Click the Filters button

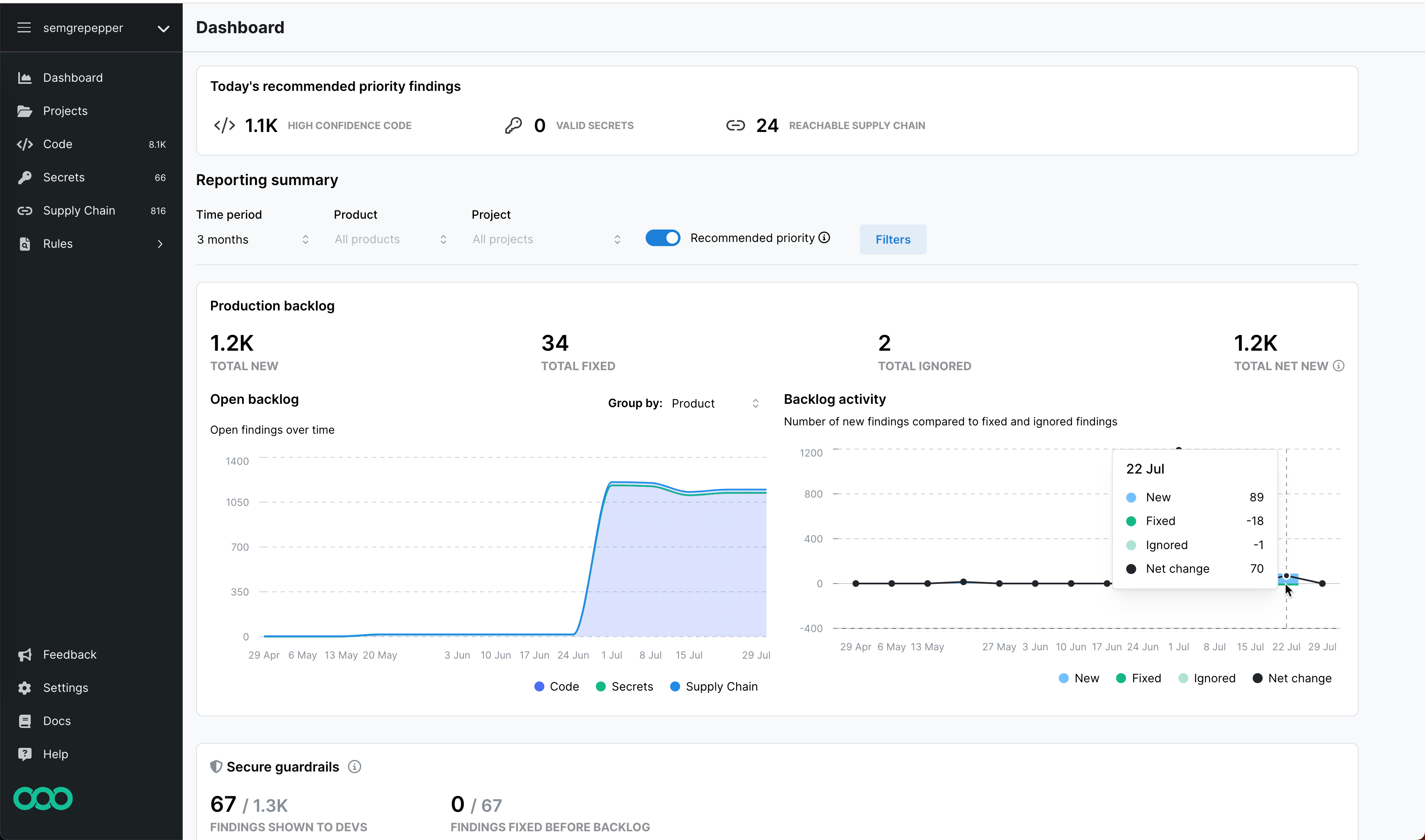point(893,239)
